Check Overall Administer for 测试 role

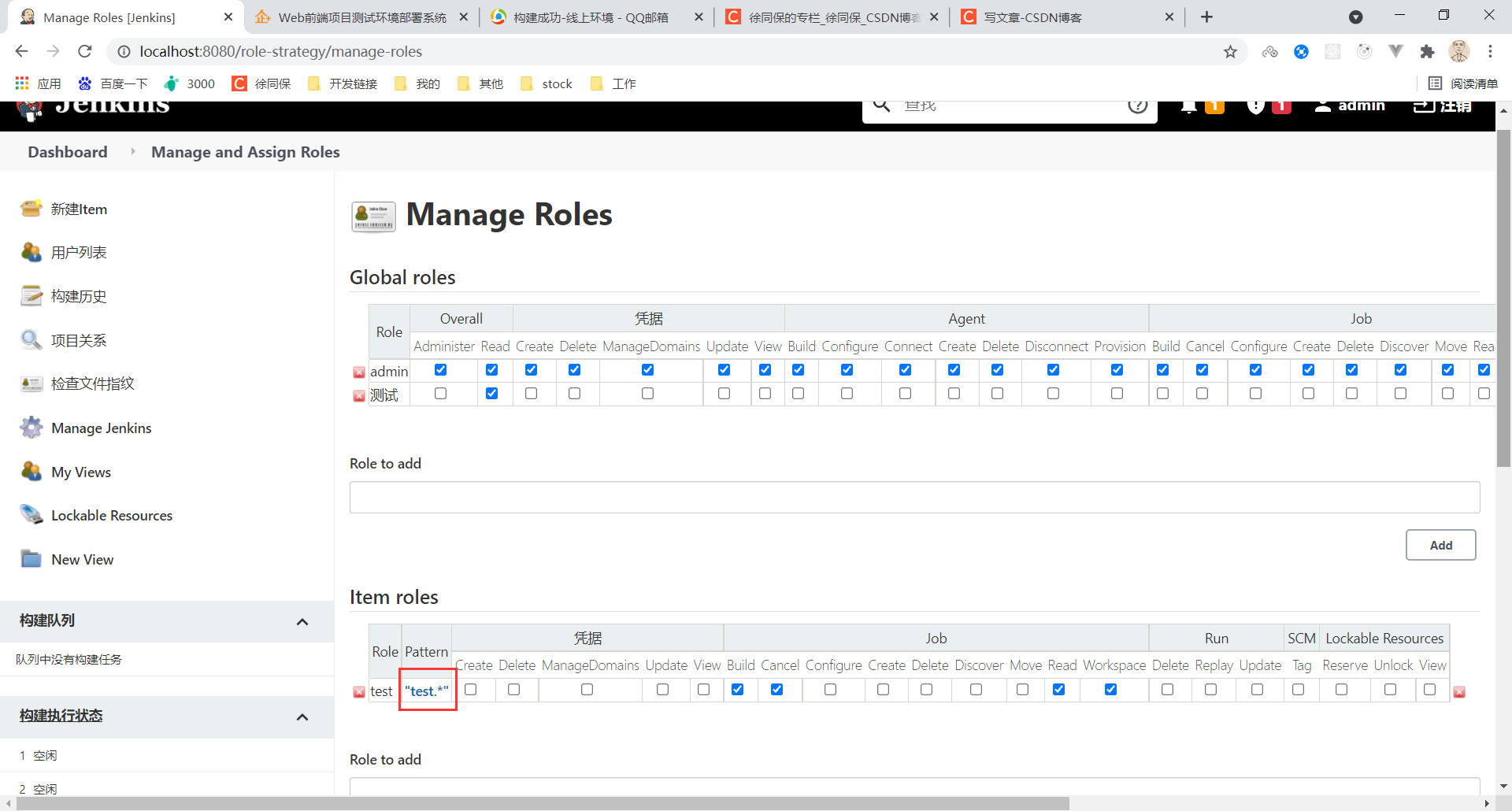pyautogui.click(x=440, y=393)
